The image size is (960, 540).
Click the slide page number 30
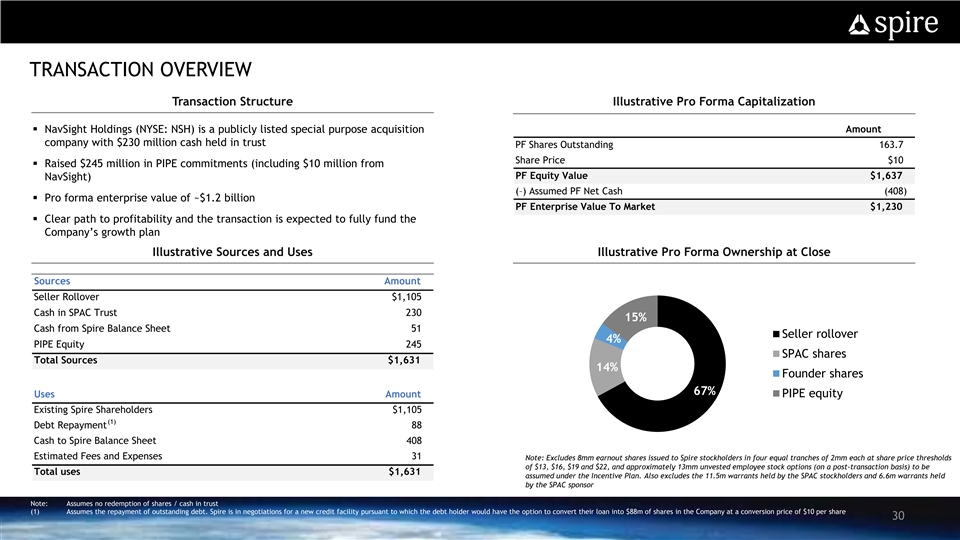[898, 516]
